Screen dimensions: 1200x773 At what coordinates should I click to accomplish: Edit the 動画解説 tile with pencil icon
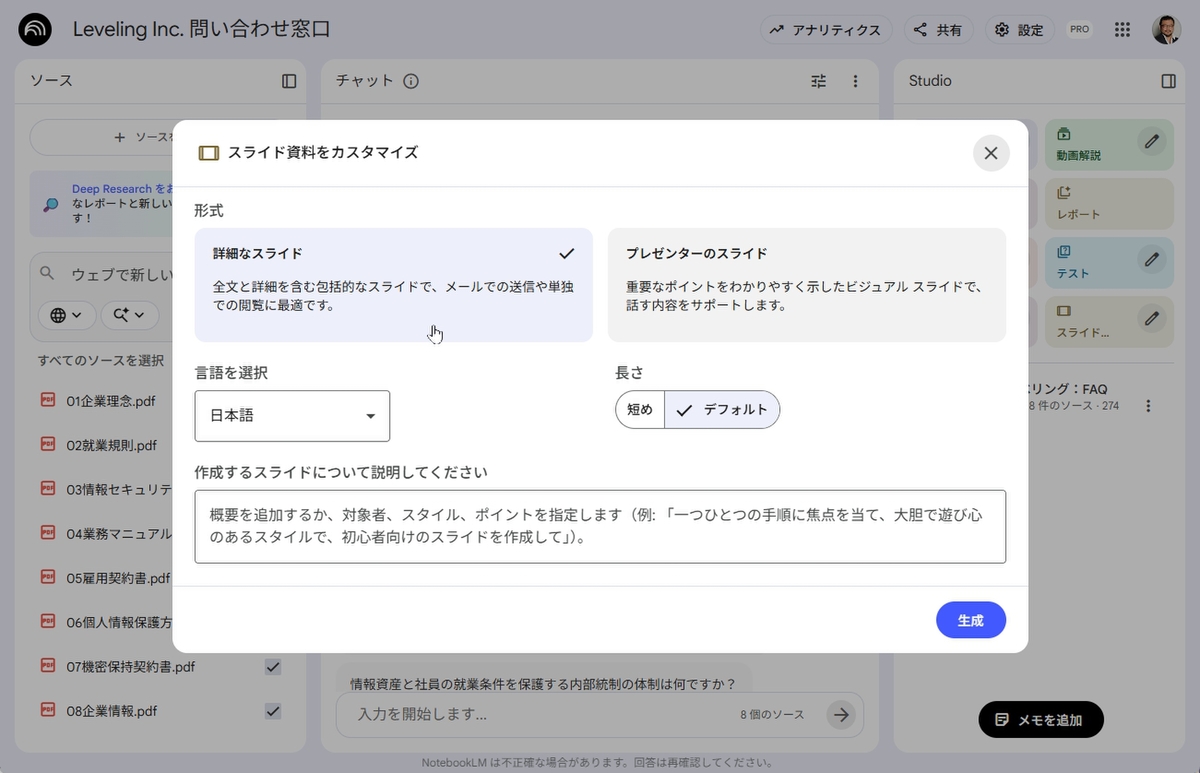click(1152, 142)
